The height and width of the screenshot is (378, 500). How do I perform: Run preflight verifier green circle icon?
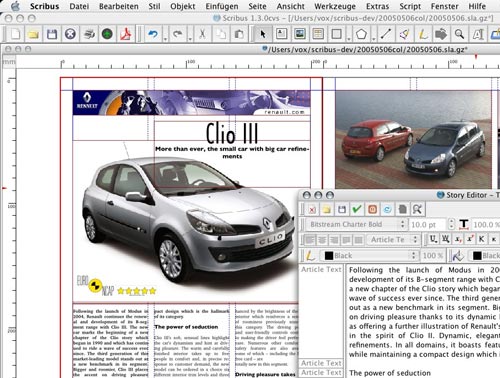(107, 34)
